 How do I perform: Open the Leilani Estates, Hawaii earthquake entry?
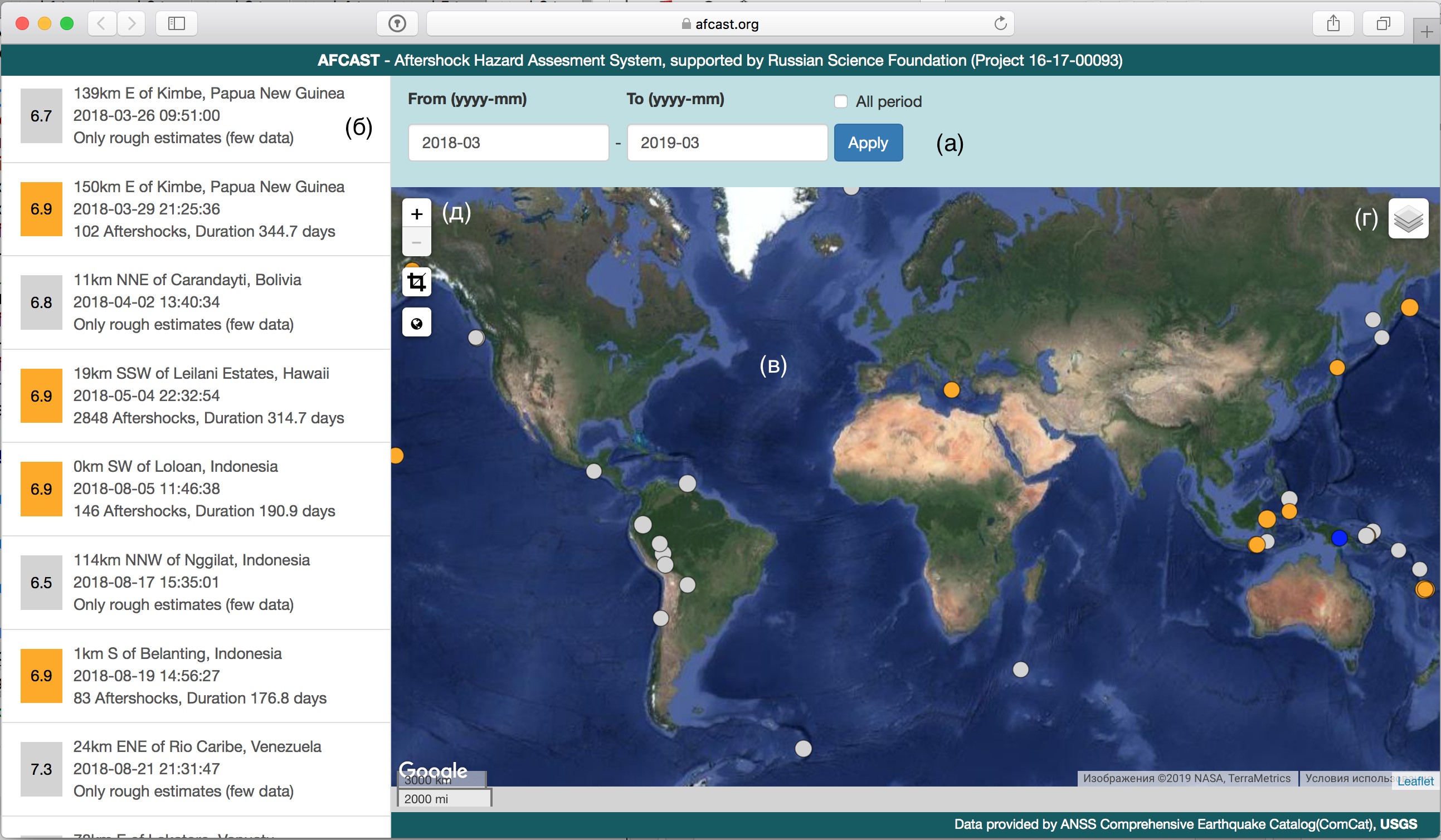(x=196, y=396)
